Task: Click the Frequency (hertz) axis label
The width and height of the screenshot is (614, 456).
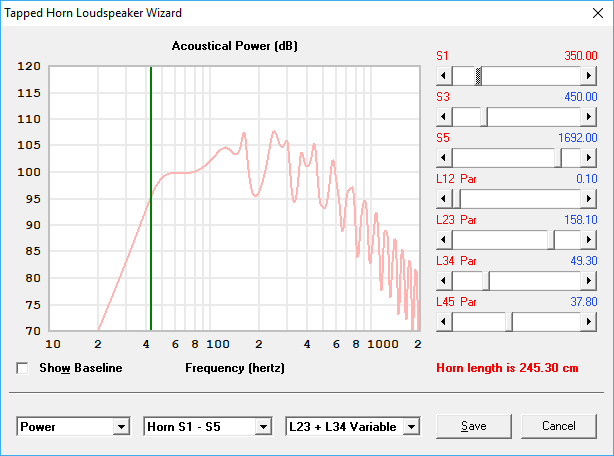Action: 235,368
